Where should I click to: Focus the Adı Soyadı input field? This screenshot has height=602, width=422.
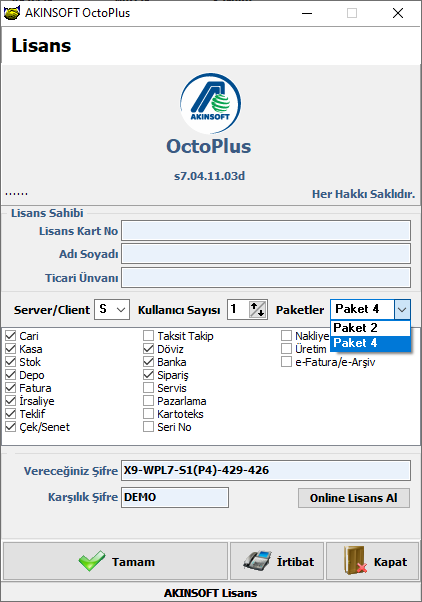[266, 254]
